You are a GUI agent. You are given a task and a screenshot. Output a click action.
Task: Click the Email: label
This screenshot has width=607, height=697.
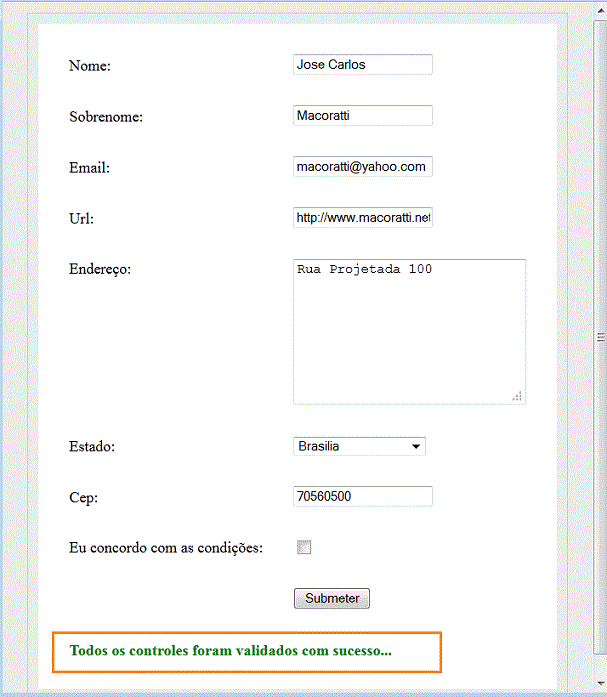[x=89, y=168]
